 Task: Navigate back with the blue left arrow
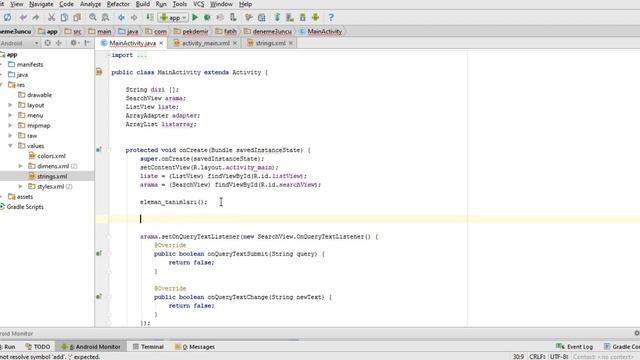pos(121,18)
